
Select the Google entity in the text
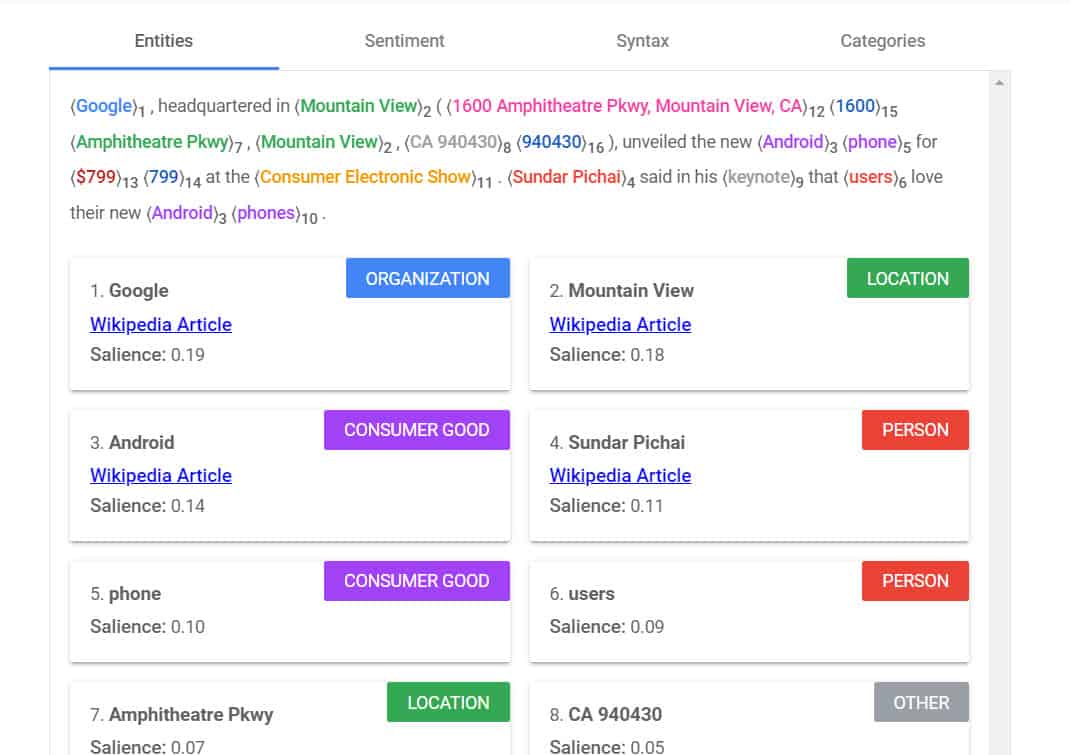coord(103,106)
